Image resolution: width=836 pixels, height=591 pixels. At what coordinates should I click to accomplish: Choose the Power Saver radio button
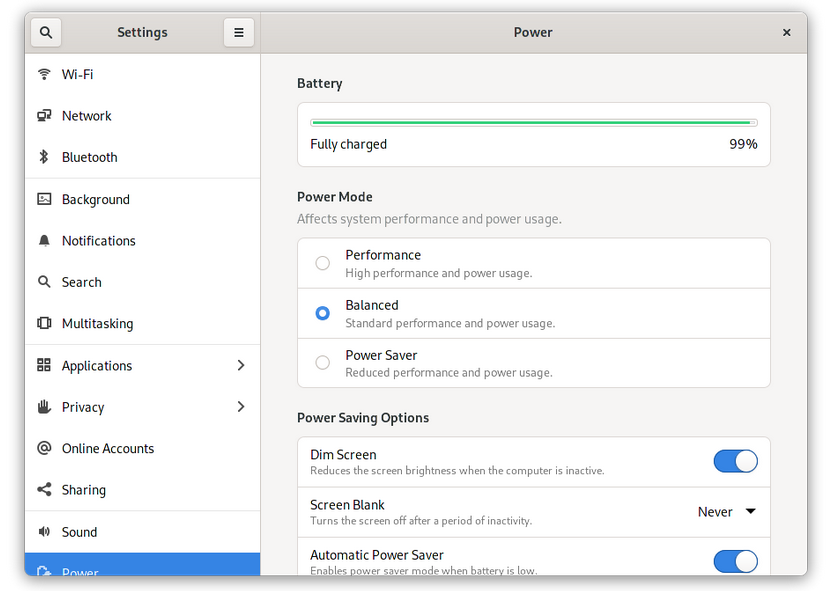[322, 363]
